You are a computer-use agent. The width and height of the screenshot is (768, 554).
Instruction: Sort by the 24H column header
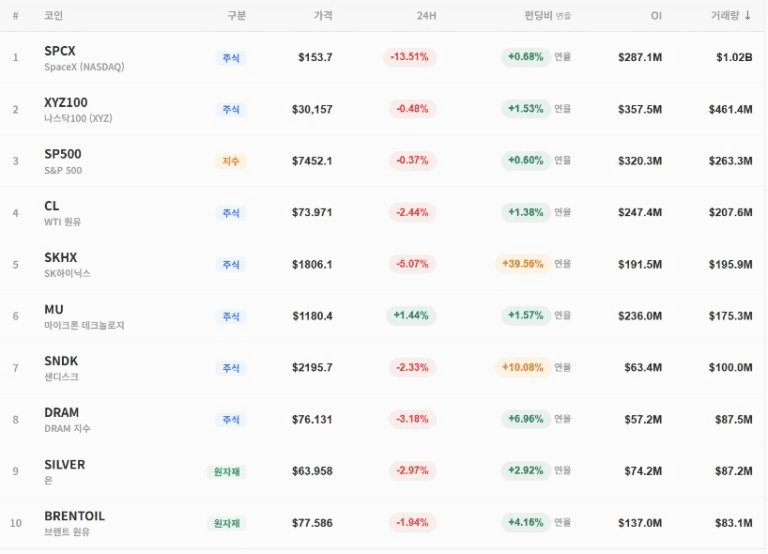[x=426, y=16]
